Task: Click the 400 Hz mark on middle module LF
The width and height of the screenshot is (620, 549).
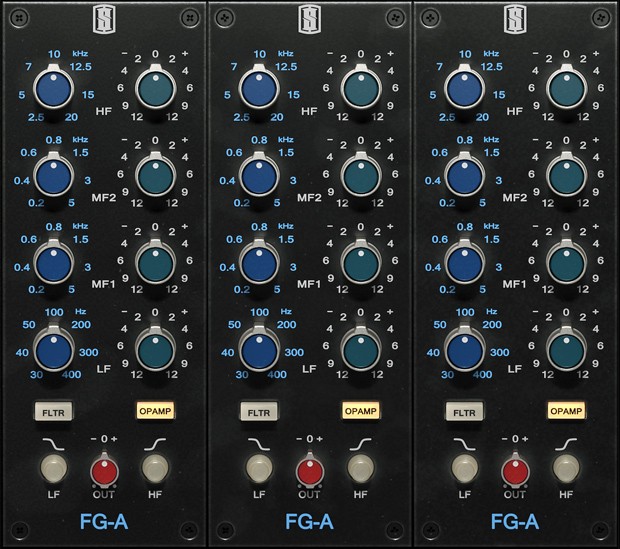Action: click(x=277, y=374)
